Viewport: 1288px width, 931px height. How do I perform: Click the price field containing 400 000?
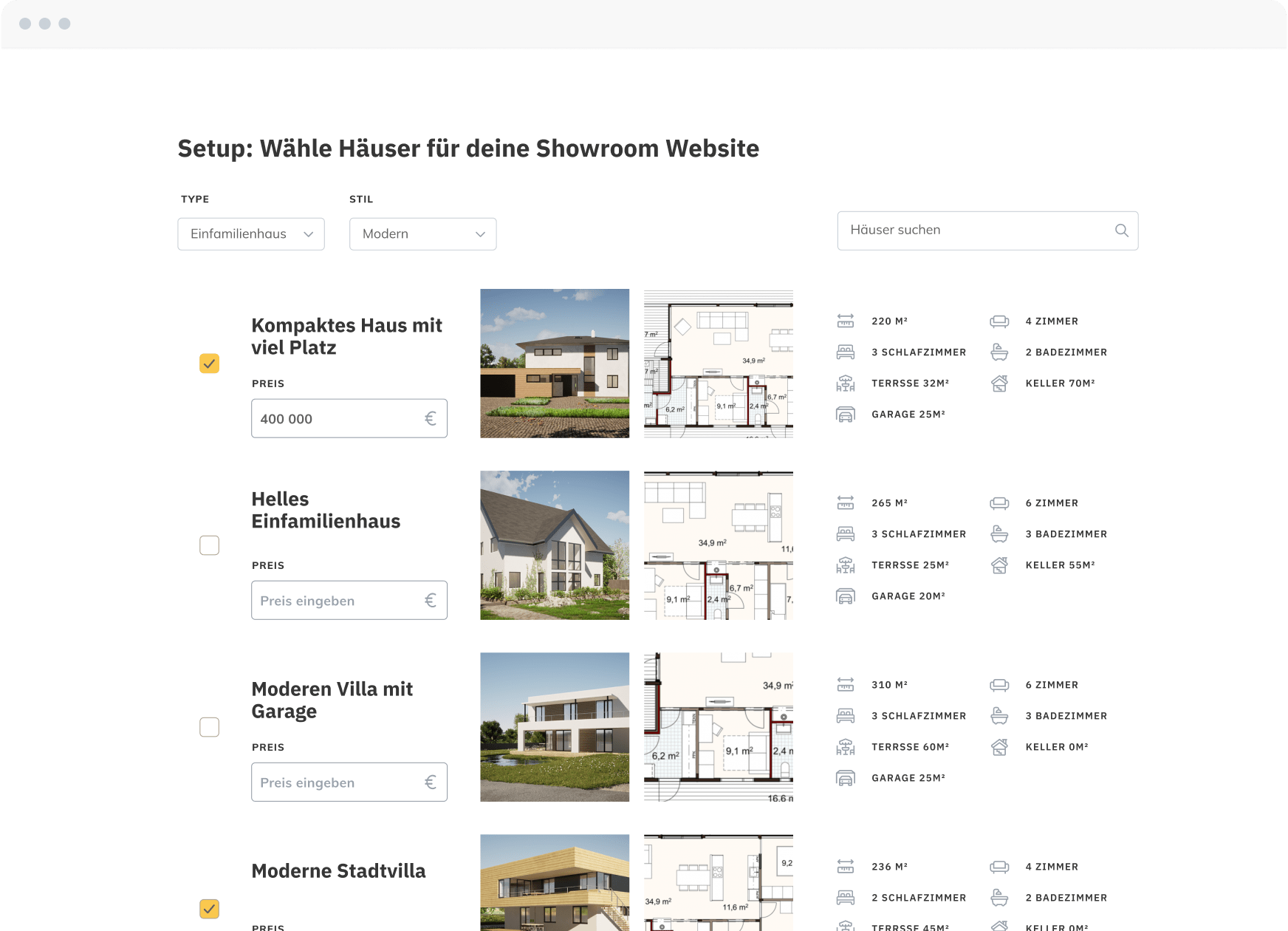[x=349, y=419]
